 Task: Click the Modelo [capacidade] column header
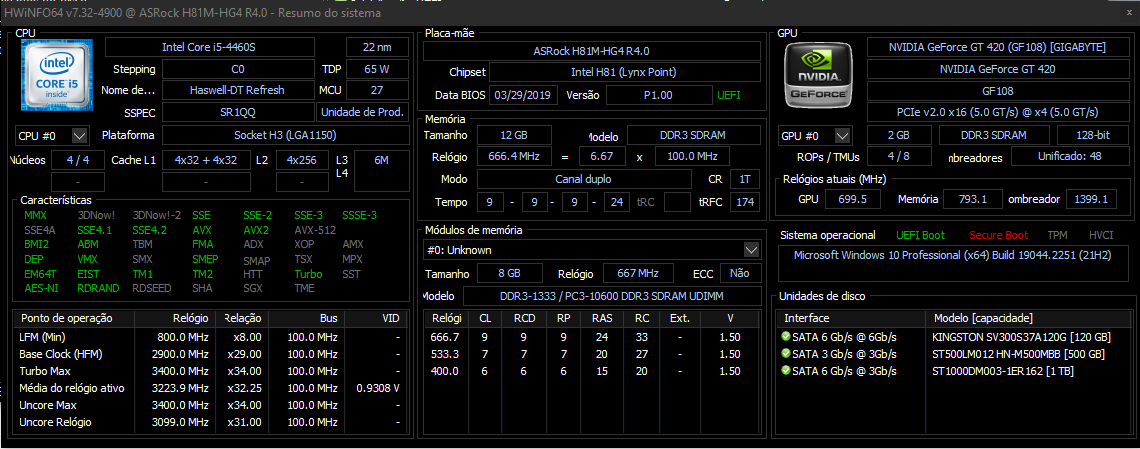(x=1029, y=318)
